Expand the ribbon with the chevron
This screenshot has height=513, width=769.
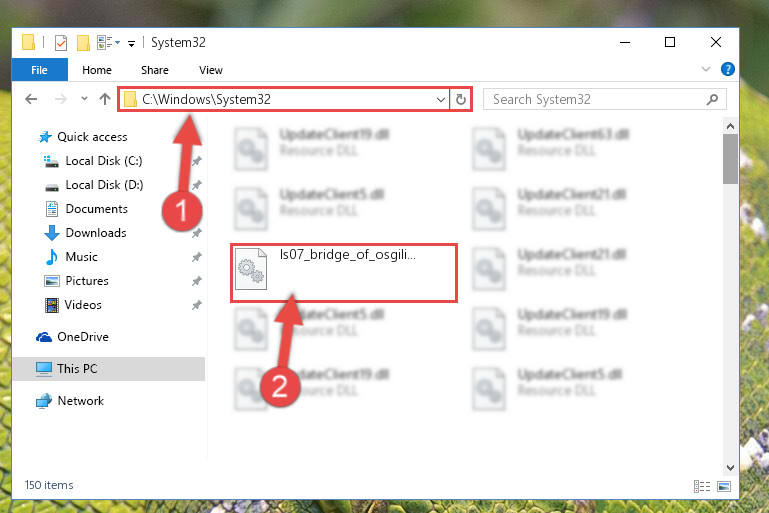706,69
